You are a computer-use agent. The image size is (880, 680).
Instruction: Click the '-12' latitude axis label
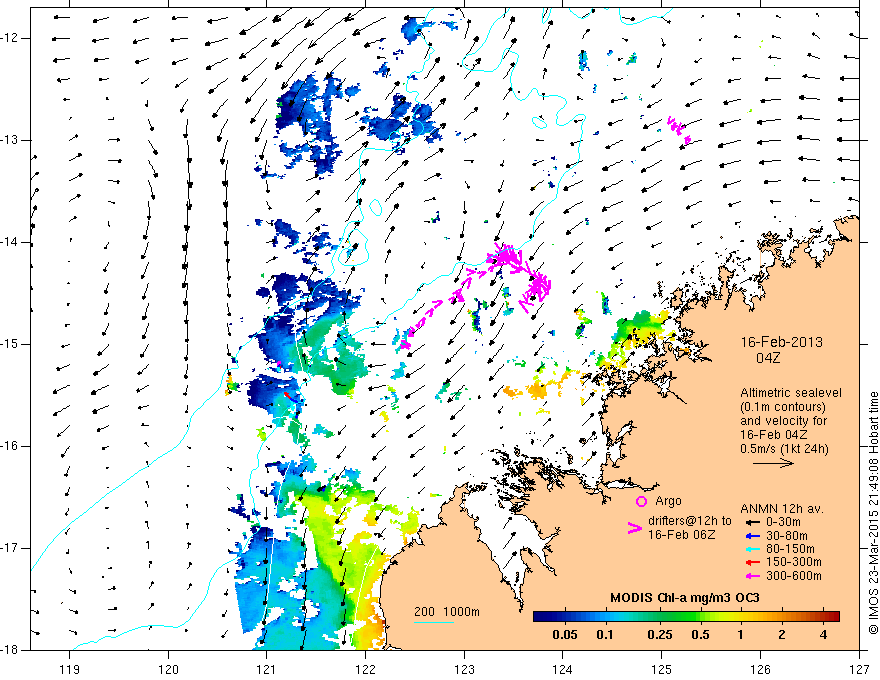9,38
